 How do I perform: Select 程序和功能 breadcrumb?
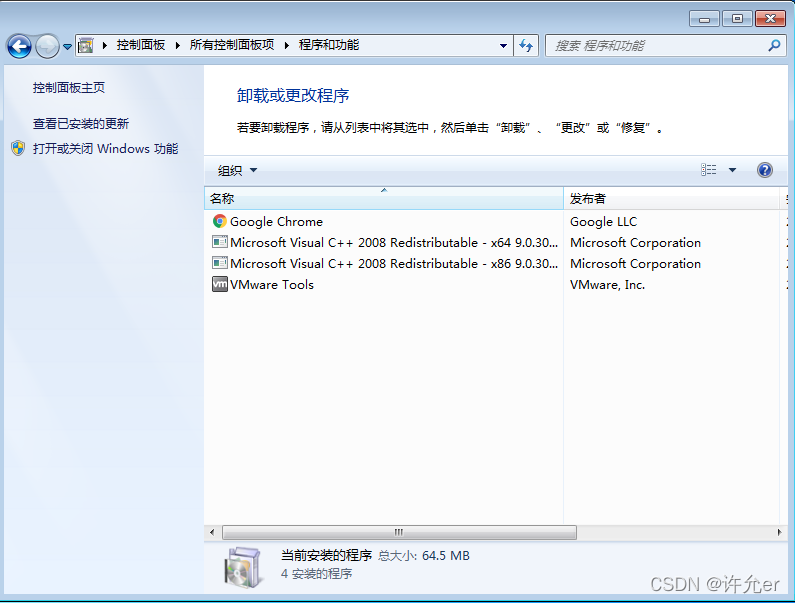[329, 45]
